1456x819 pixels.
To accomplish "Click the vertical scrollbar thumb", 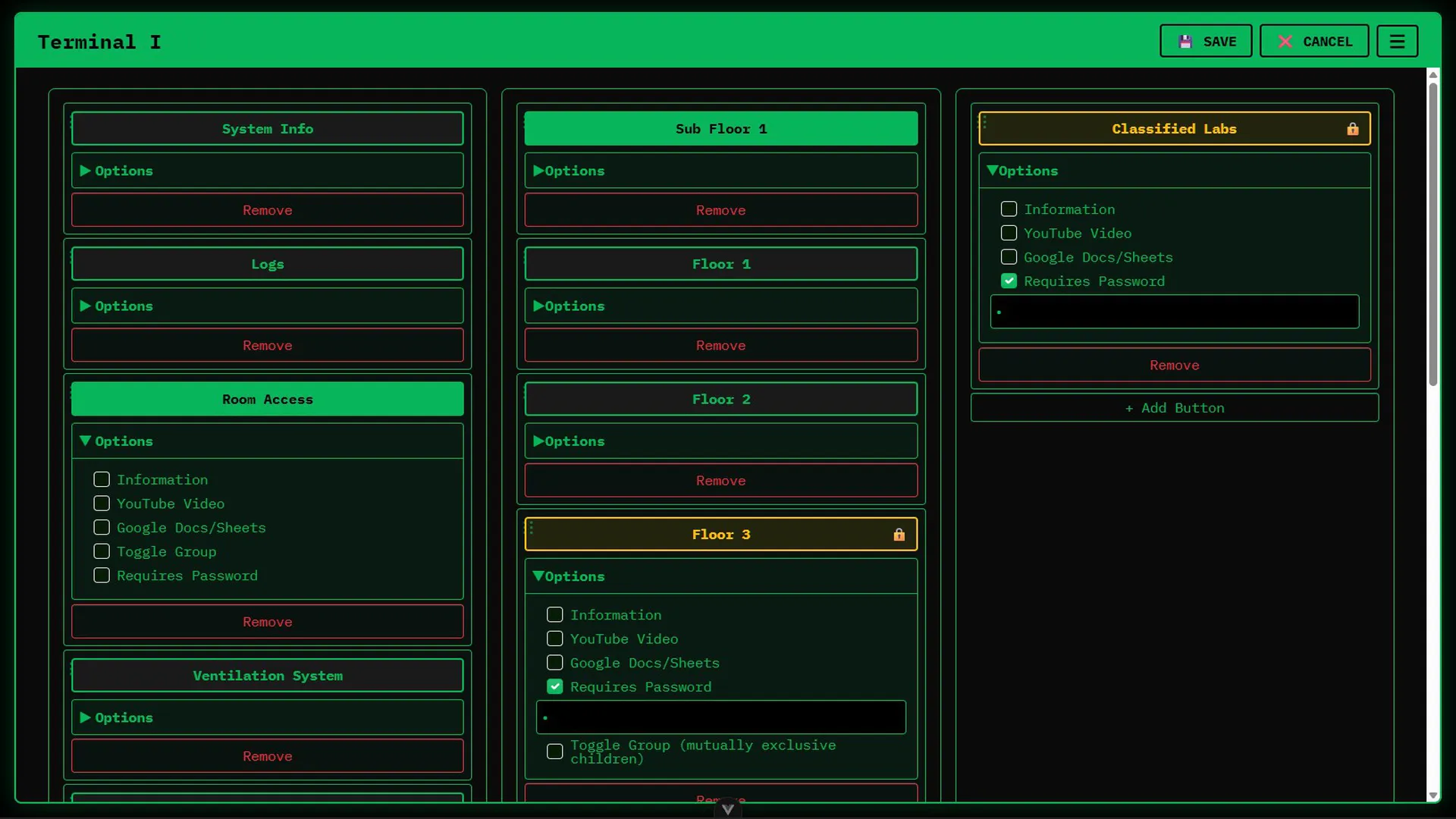I will [x=1432, y=235].
